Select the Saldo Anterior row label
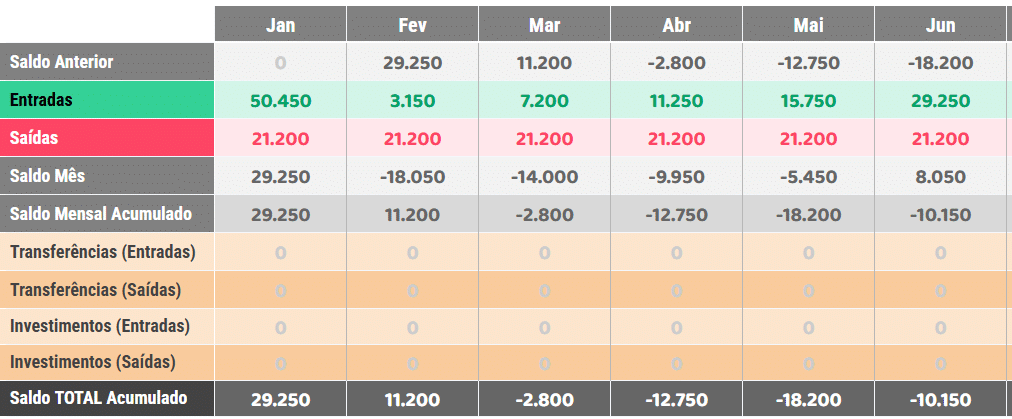The width and height of the screenshot is (1012, 419). (106, 62)
